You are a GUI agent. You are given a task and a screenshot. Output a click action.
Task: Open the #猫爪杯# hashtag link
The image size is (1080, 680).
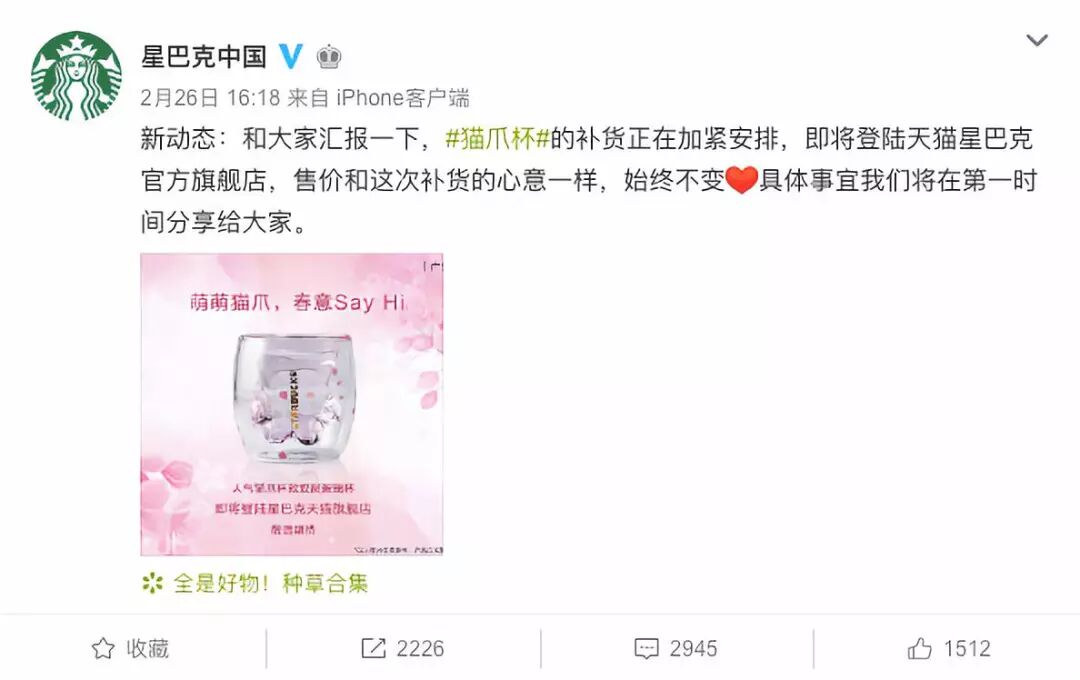[x=497, y=139]
